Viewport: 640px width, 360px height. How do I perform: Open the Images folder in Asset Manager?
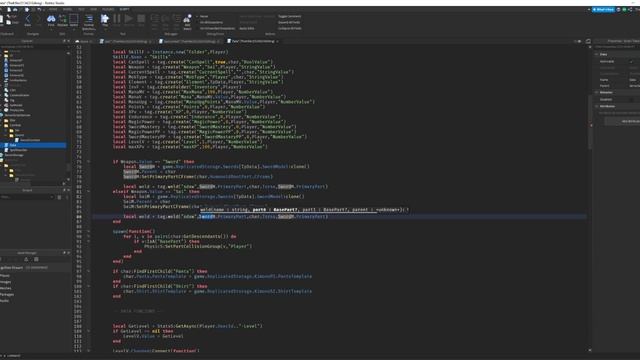pyautogui.click(x=6, y=282)
